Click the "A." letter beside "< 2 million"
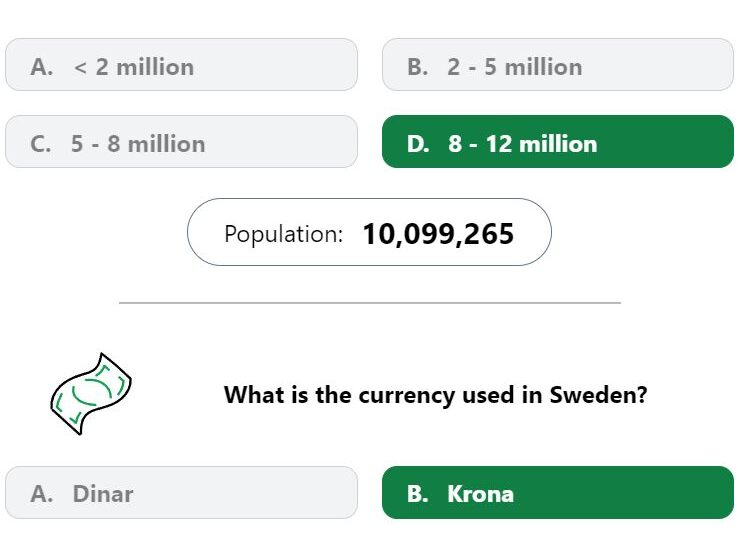Screen dimensions: 738x536 coord(41,67)
